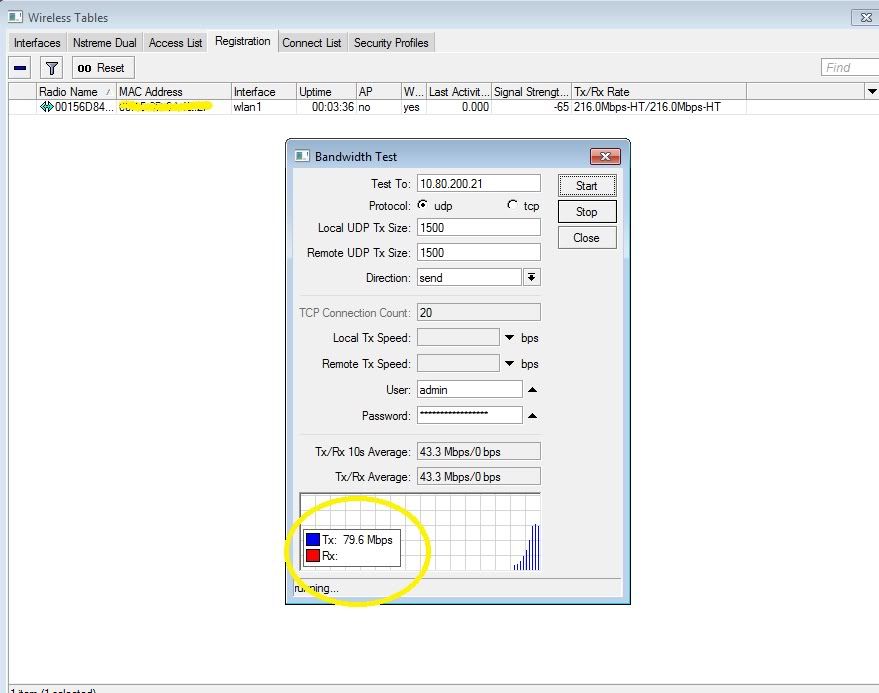Select the tcp protocol radio button
This screenshot has width=879, height=693.
coord(513,205)
